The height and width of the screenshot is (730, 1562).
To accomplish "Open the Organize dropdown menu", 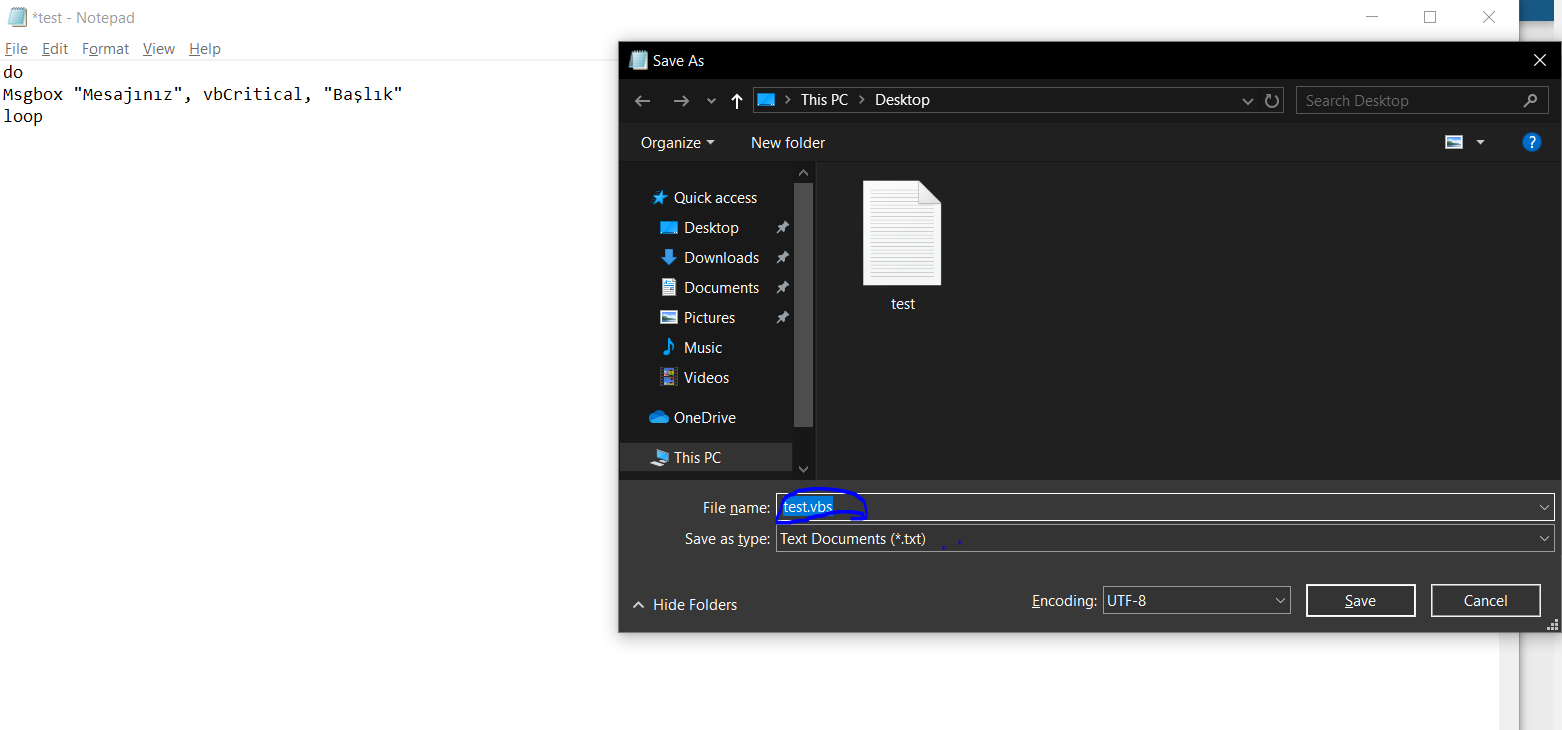I will click(677, 143).
